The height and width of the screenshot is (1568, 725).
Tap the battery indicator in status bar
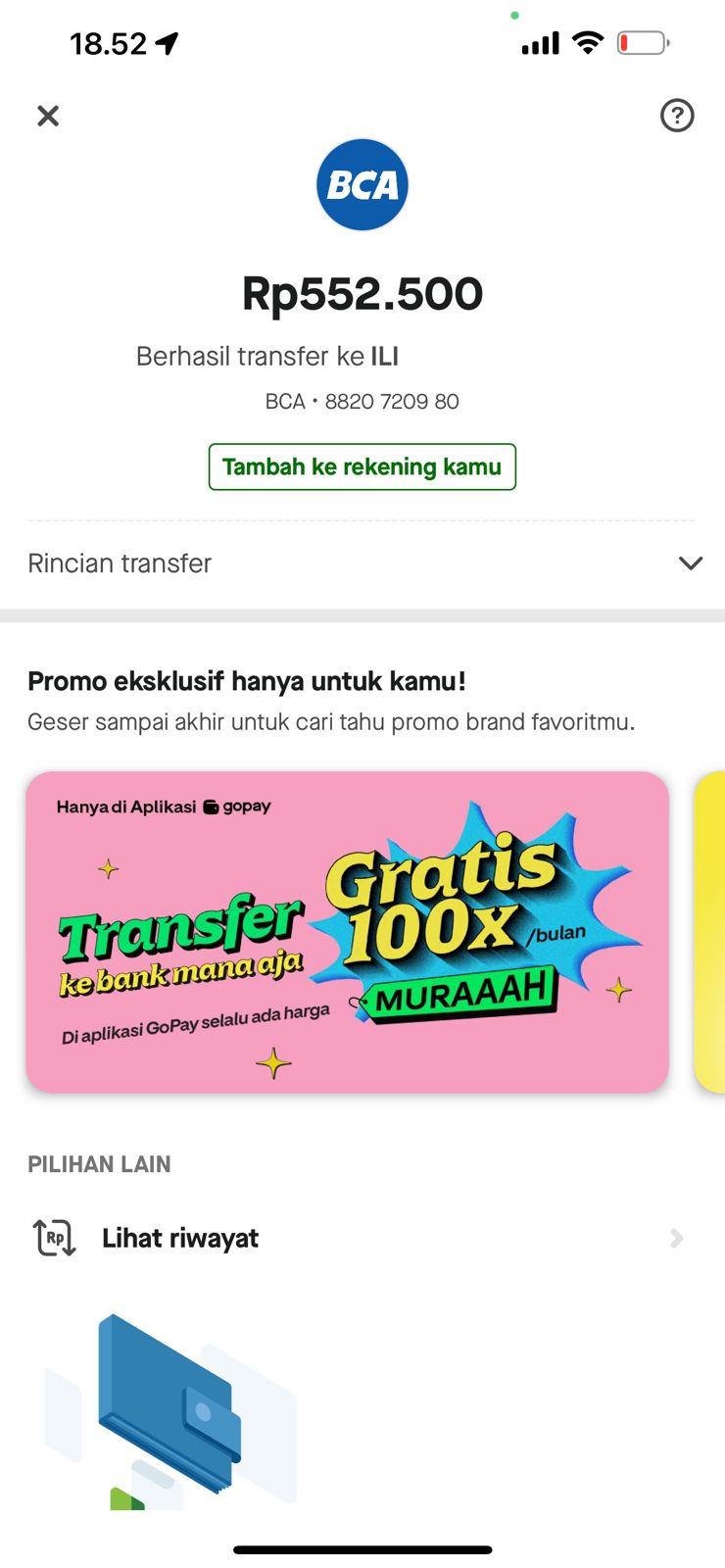click(643, 43)
